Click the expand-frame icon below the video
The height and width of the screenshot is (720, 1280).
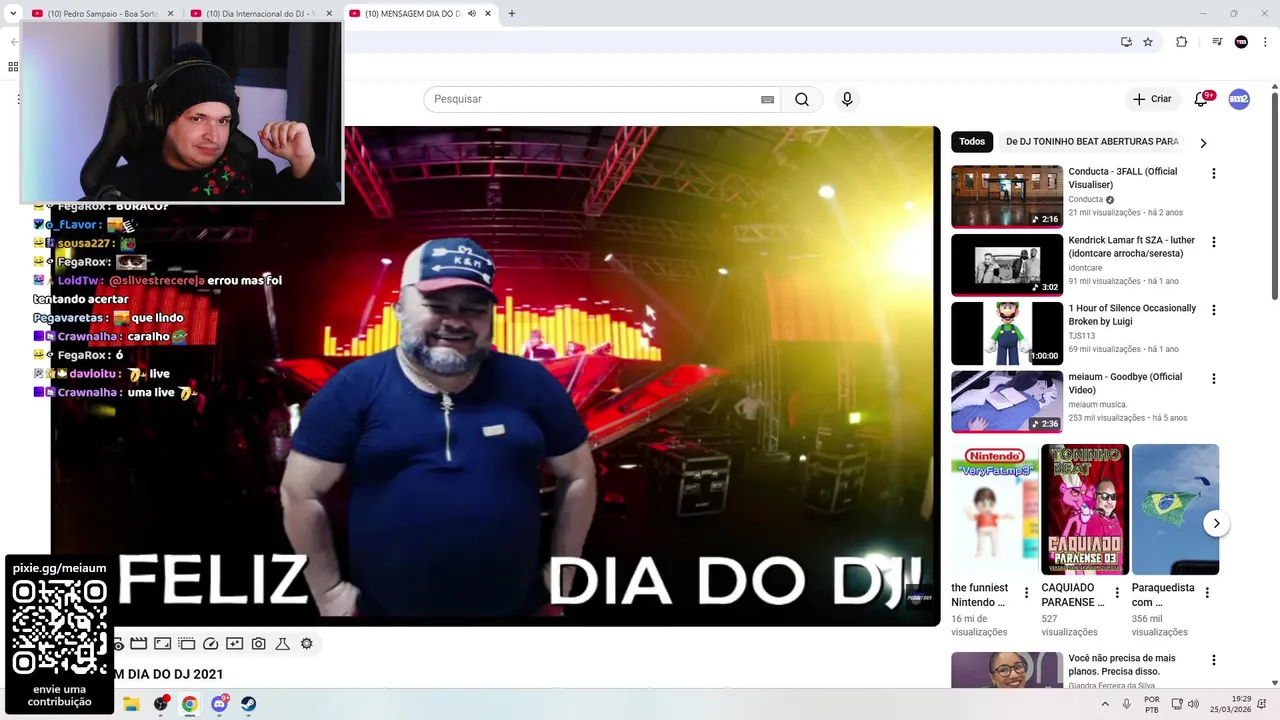click(163, 644)
